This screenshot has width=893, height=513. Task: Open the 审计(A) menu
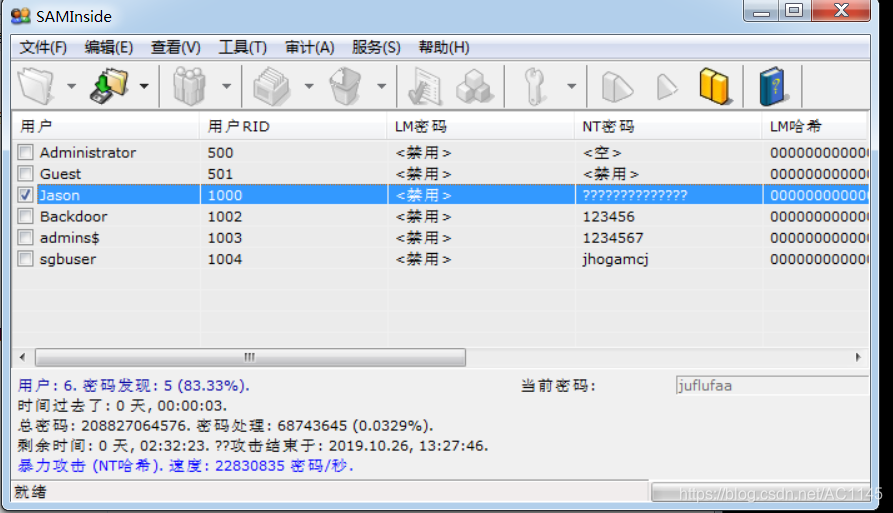pyautogui.click(x=309, y=47)
